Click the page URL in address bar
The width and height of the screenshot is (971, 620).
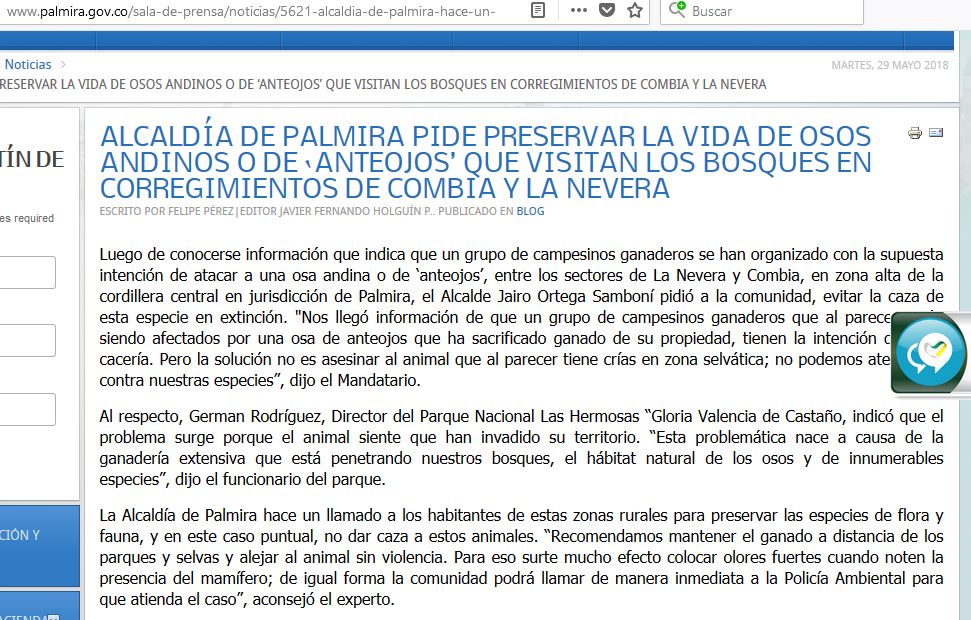(250, 11)
